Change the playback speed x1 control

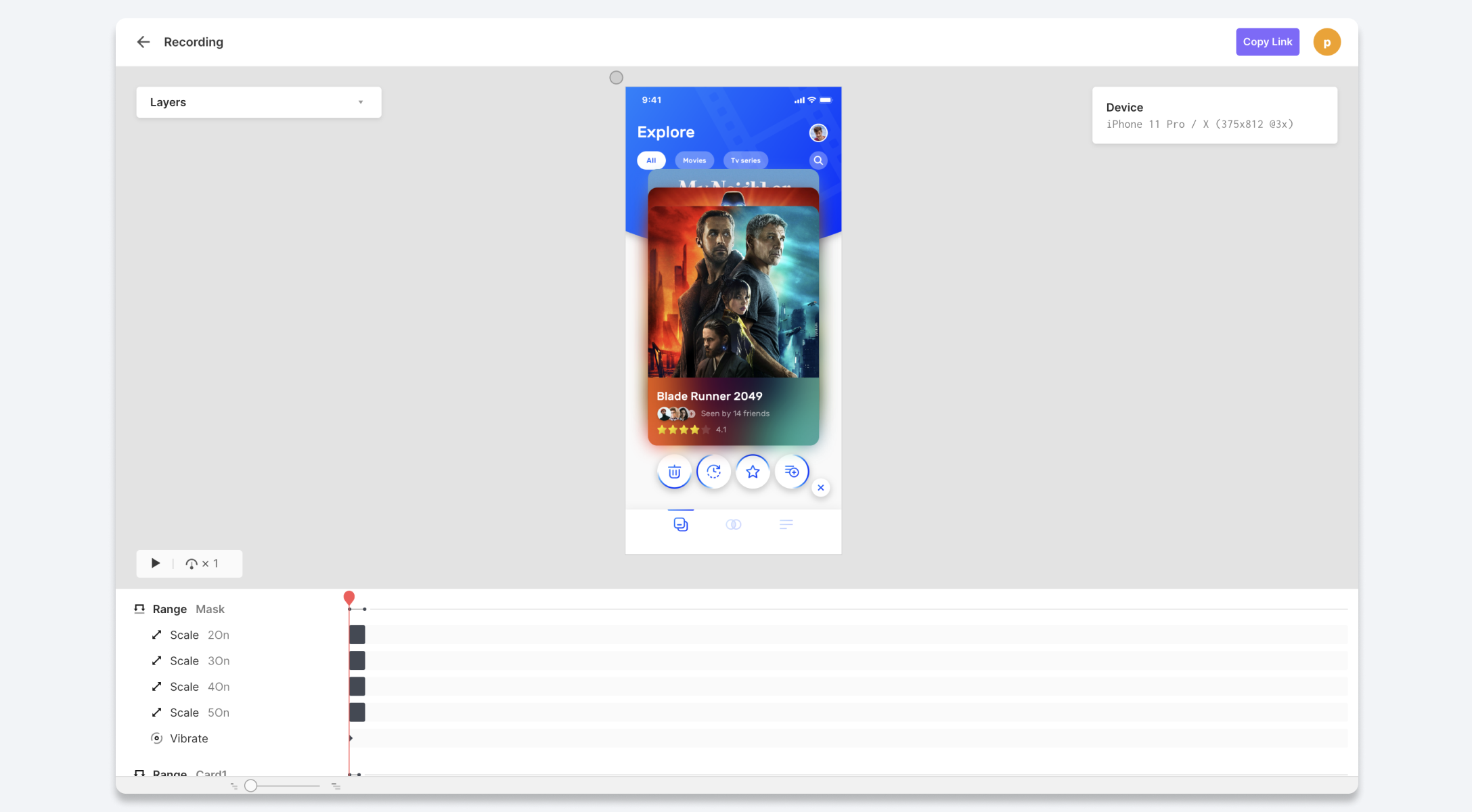[x=202, y=564]
